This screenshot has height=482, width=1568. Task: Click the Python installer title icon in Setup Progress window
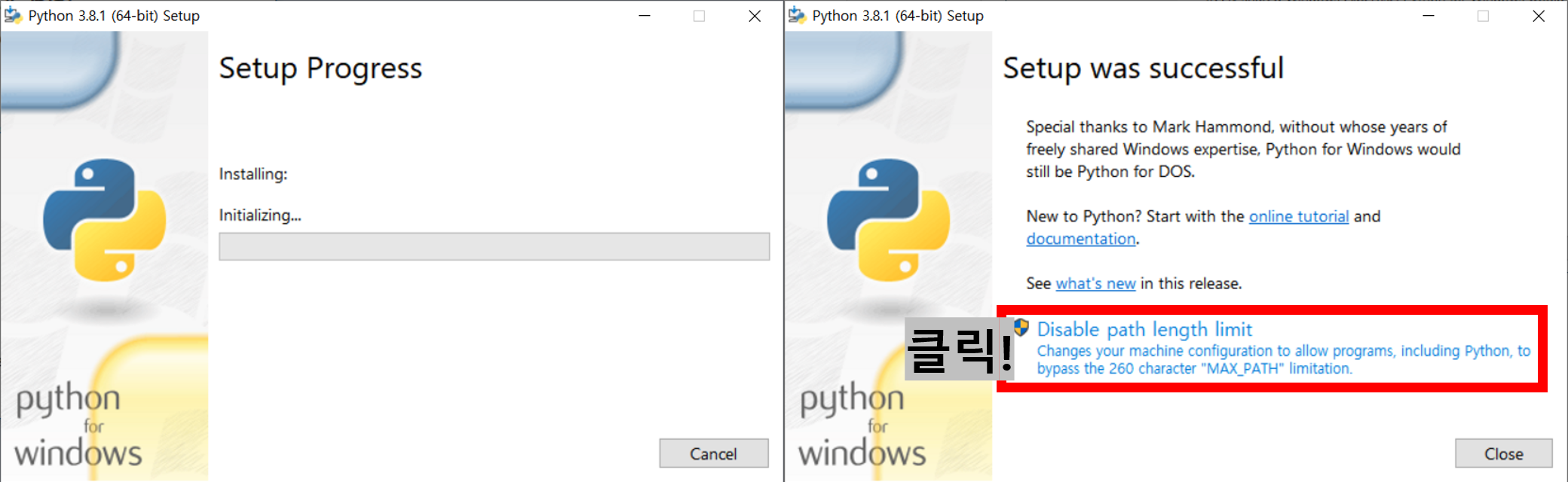13,15
